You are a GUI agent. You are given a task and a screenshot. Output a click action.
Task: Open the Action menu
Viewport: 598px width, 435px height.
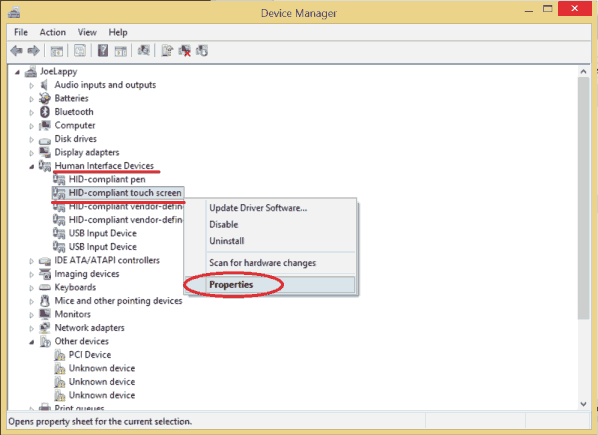pos(53,32)
